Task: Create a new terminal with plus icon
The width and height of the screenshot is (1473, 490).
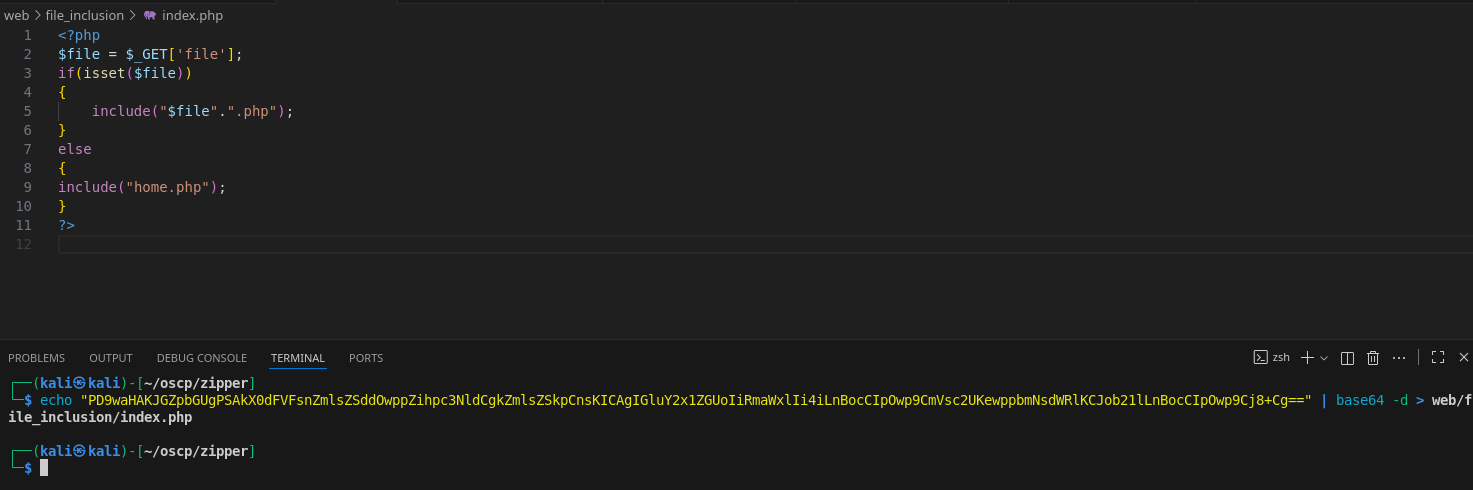Action: click(x=1307, y=357)
